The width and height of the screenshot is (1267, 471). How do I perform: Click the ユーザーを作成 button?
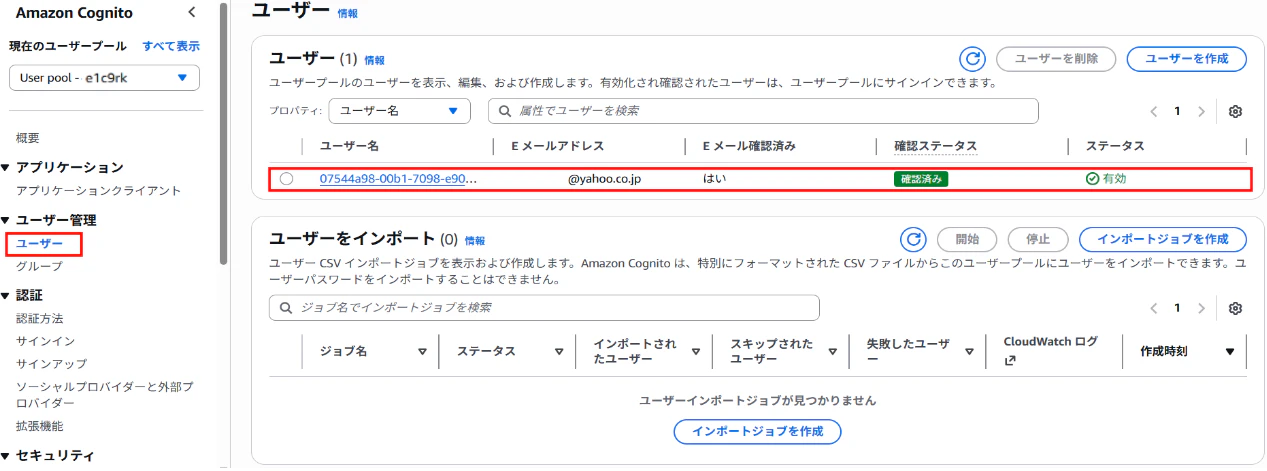click(x=1187, y=59)
